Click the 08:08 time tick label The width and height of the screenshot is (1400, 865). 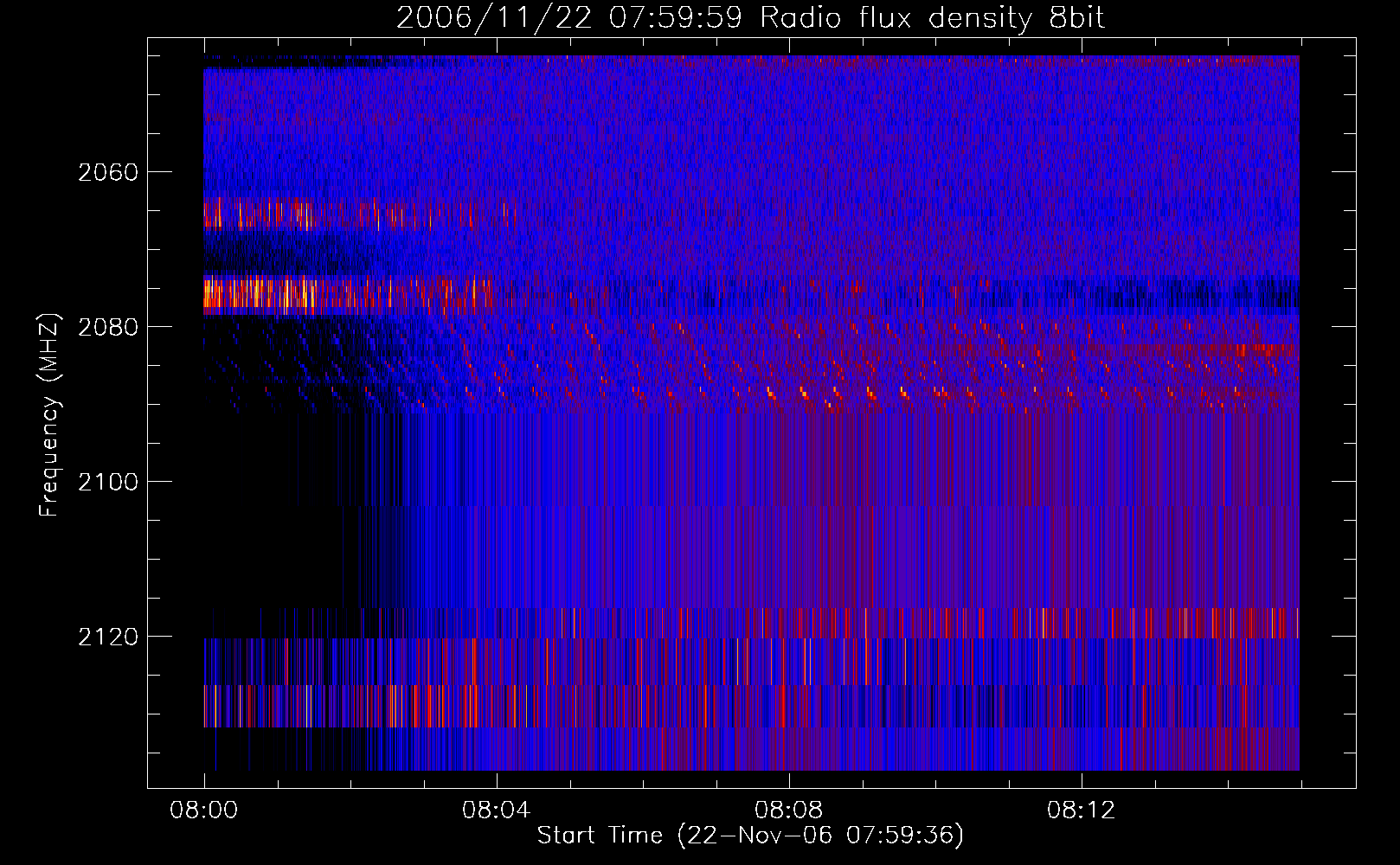[789, 811]
